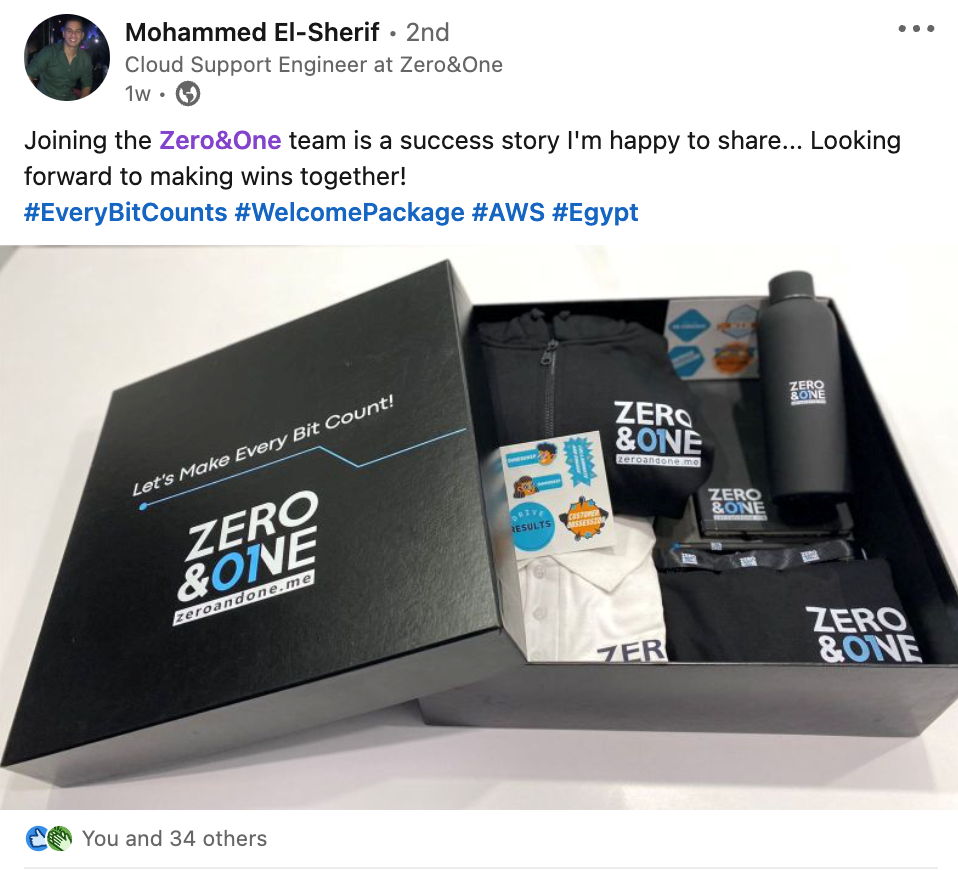
Task: Open the three-dot post options menu
Action: point(916,28)
